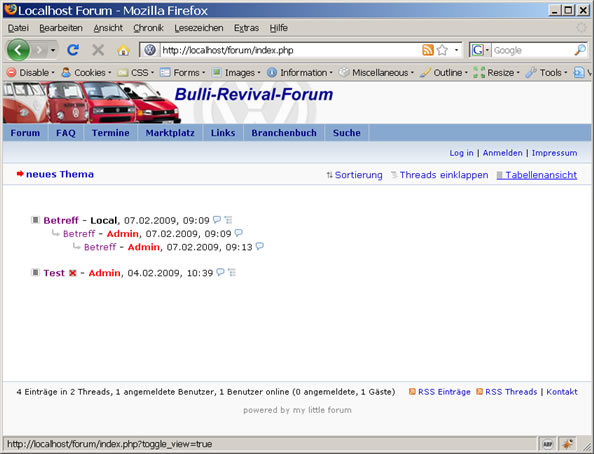Click the orange RSS feed icon in address bar

point(428,50)
